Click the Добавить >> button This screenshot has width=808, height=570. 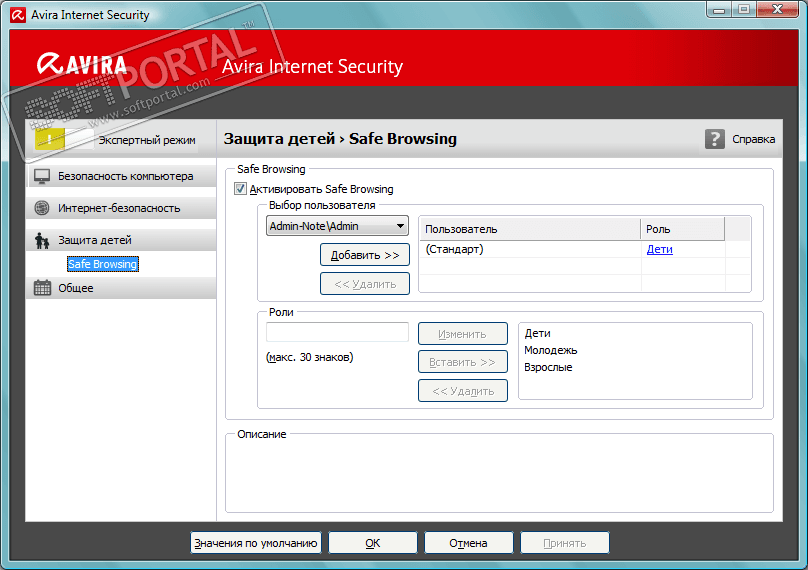pyautogui.click(x=365, y=255)
